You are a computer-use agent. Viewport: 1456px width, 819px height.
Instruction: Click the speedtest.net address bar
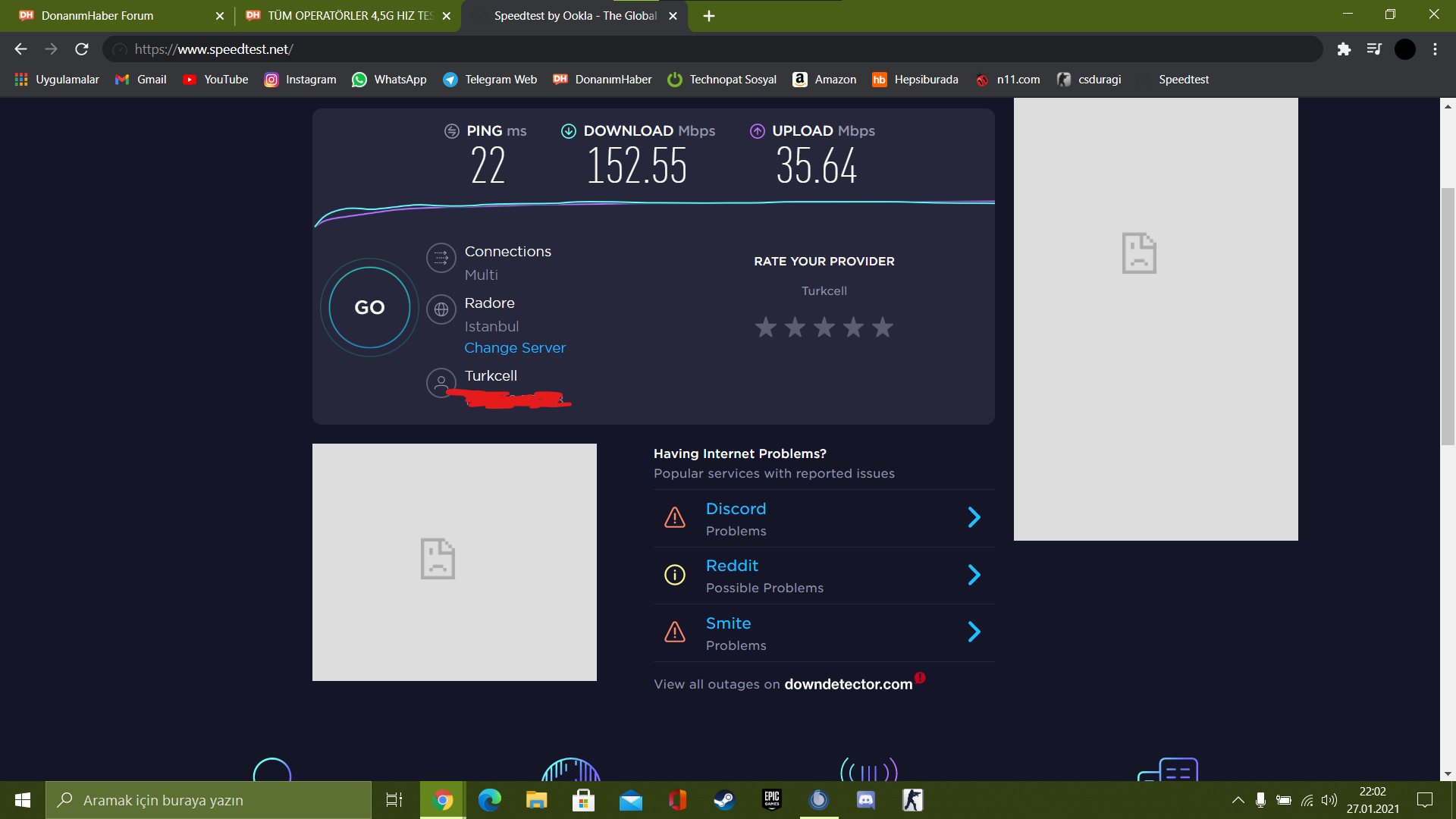click(713, 49)
